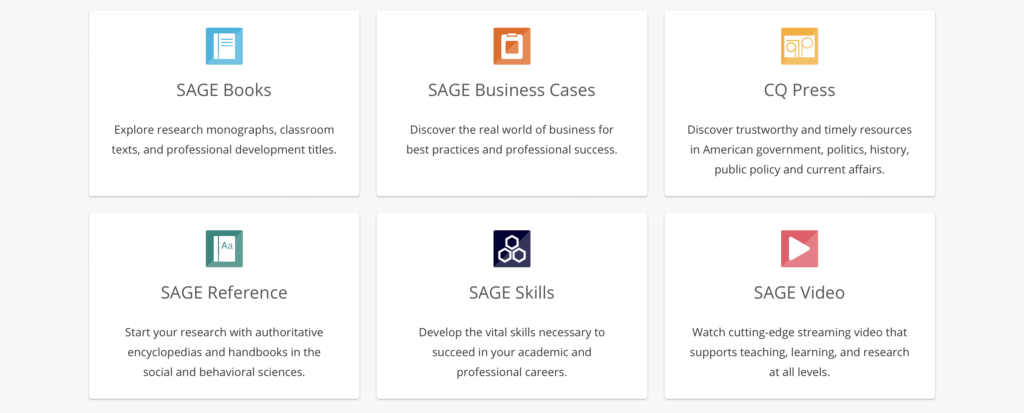Click the 'Watch cutting-edge streaming video' text
This screenshot has width=1024, height=413.
click(799, 352)
